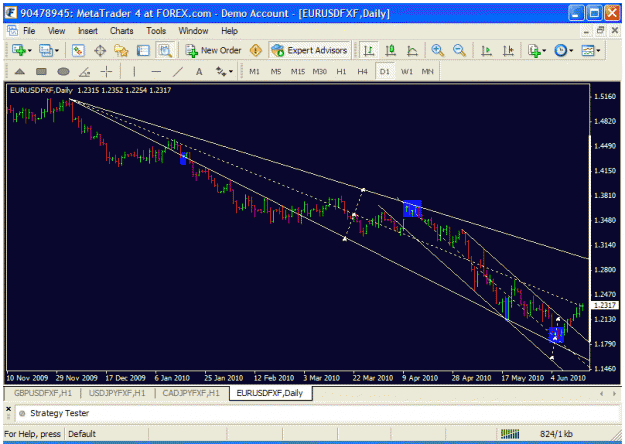Image resolution: width=625 pixels, height=444 pixels.
Task: Select the triangle shape drawing tool
Action: pos(20,72)
